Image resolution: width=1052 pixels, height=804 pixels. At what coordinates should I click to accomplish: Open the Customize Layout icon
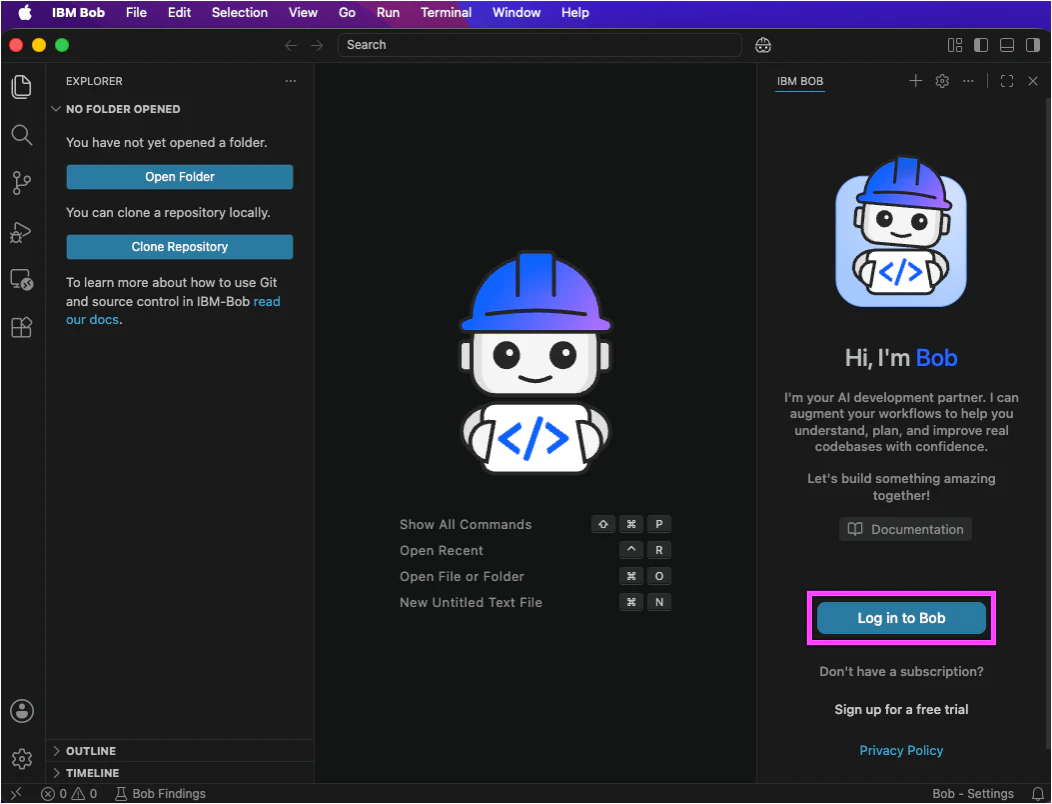pyautogui.click(x=955, y=45)
